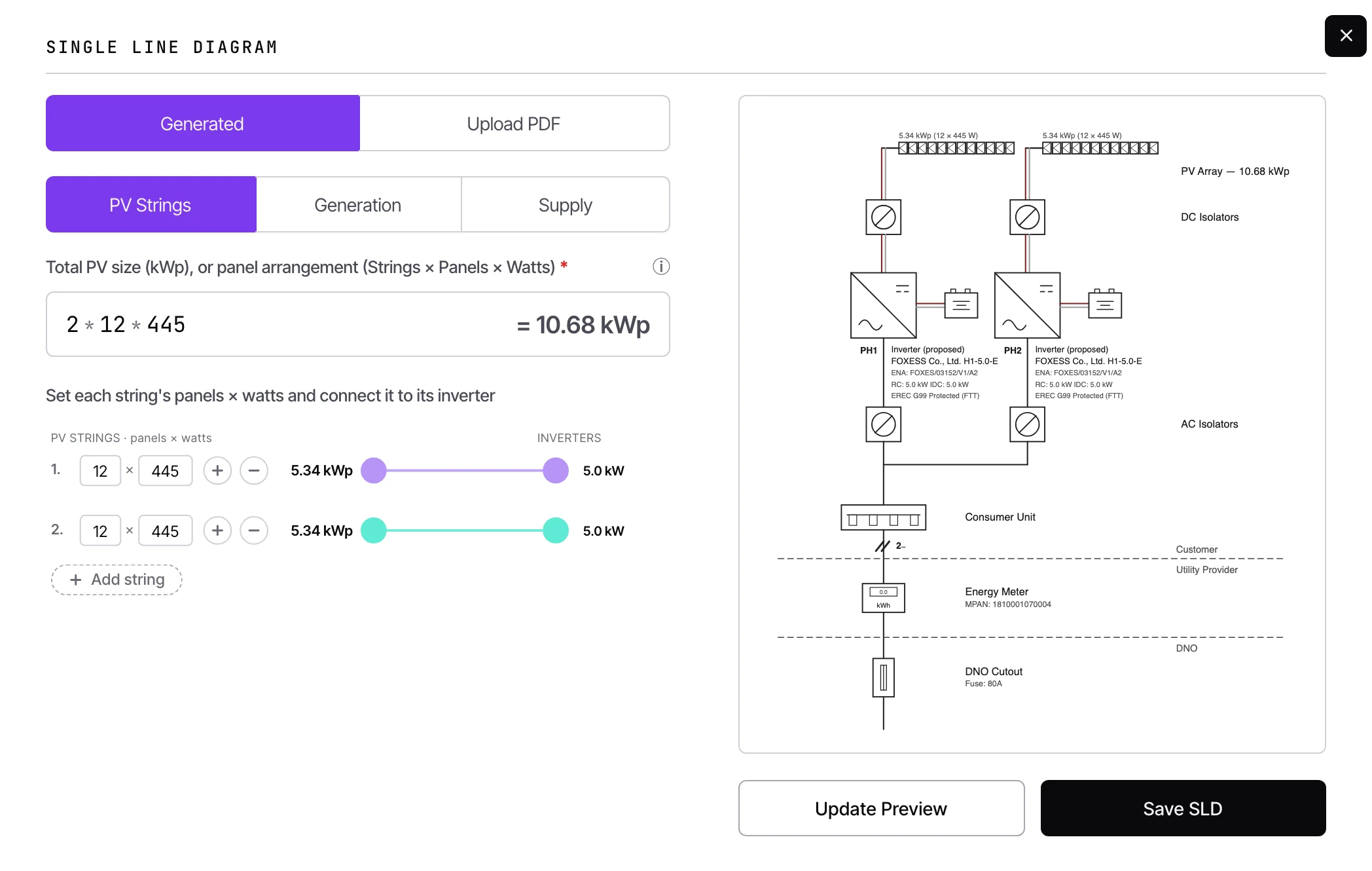
Task: Focus string 1 watts field
Action: [166, 470]
